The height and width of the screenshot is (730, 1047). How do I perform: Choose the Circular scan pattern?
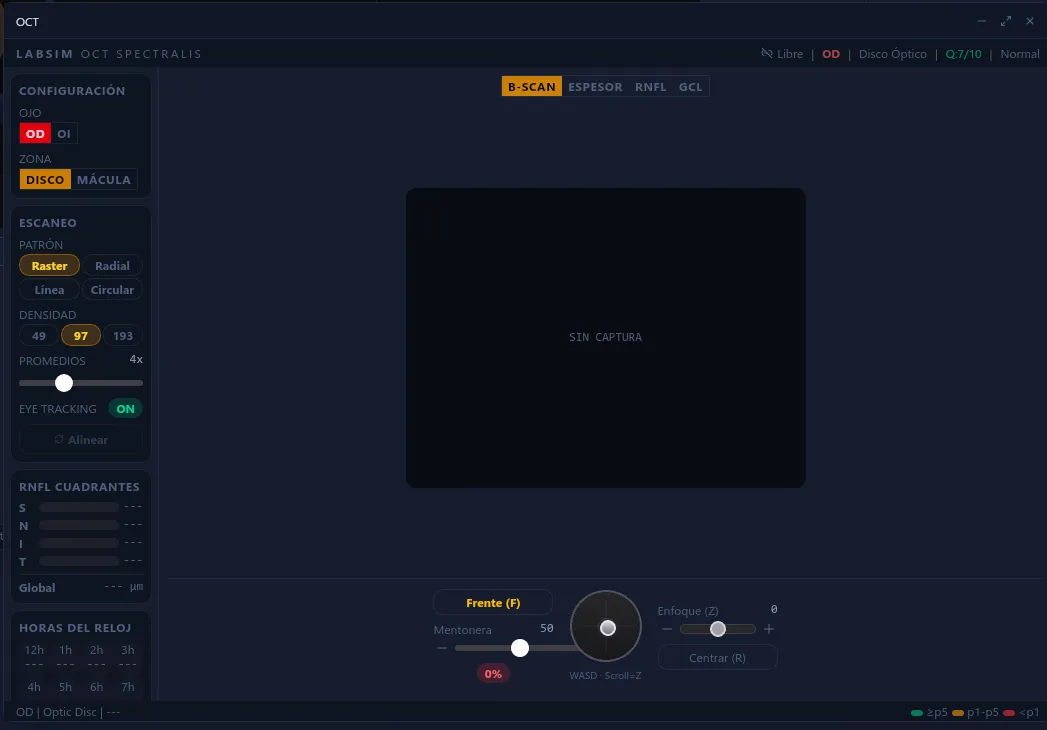[x=112, y=290]
